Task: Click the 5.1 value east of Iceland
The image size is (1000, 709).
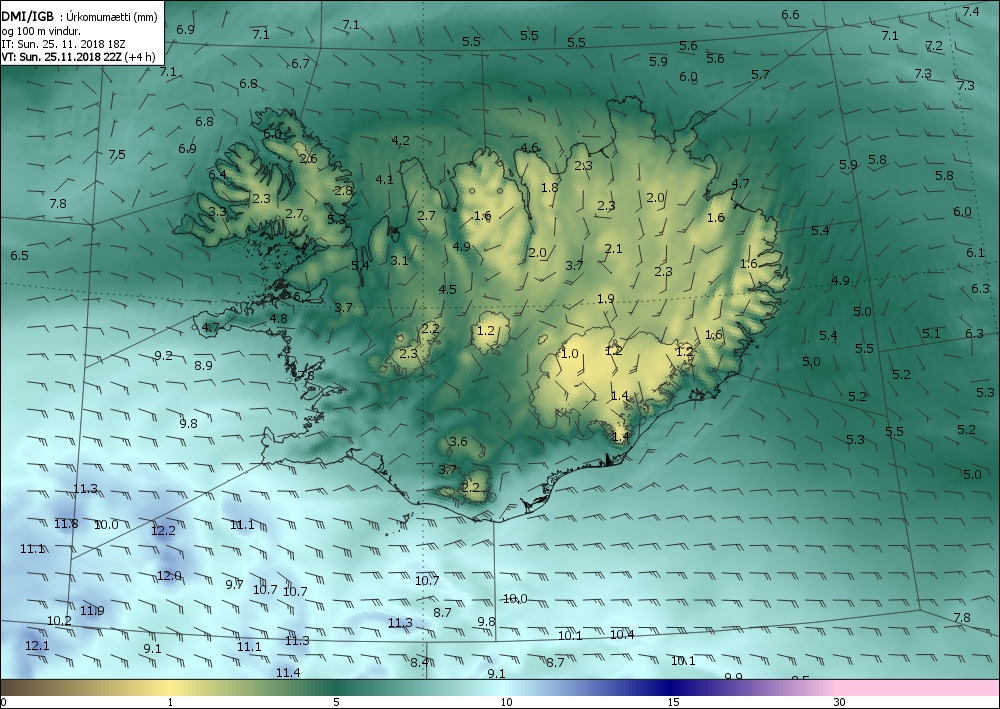Action: tap(930, 333)
